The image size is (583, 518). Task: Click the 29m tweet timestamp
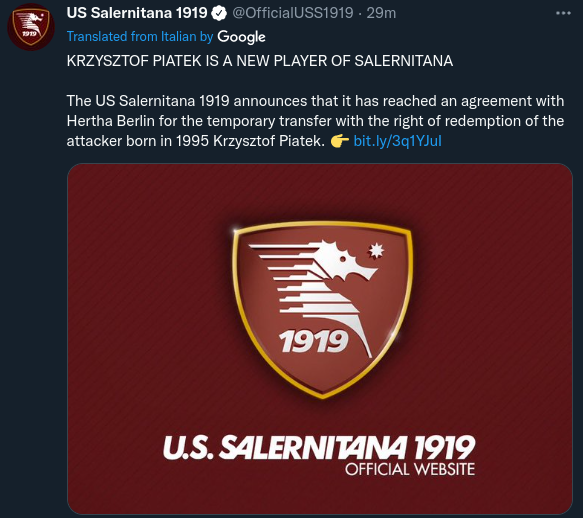click(381, 13)
